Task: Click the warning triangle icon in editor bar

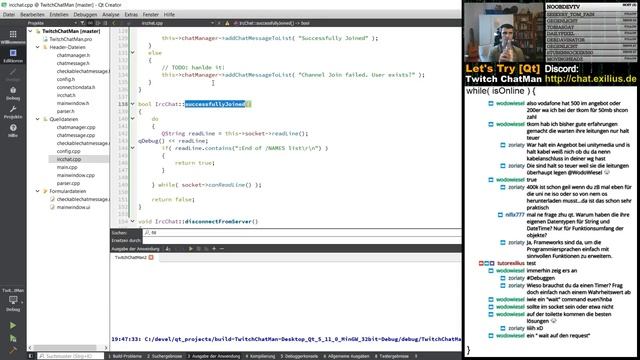Action: 227,23
